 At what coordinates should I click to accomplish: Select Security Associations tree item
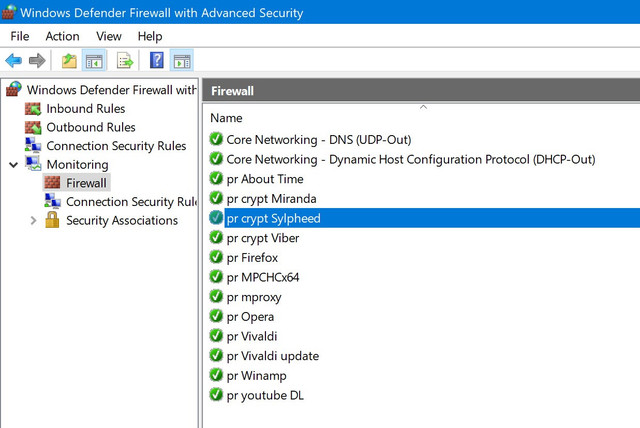tap(122, 220)
